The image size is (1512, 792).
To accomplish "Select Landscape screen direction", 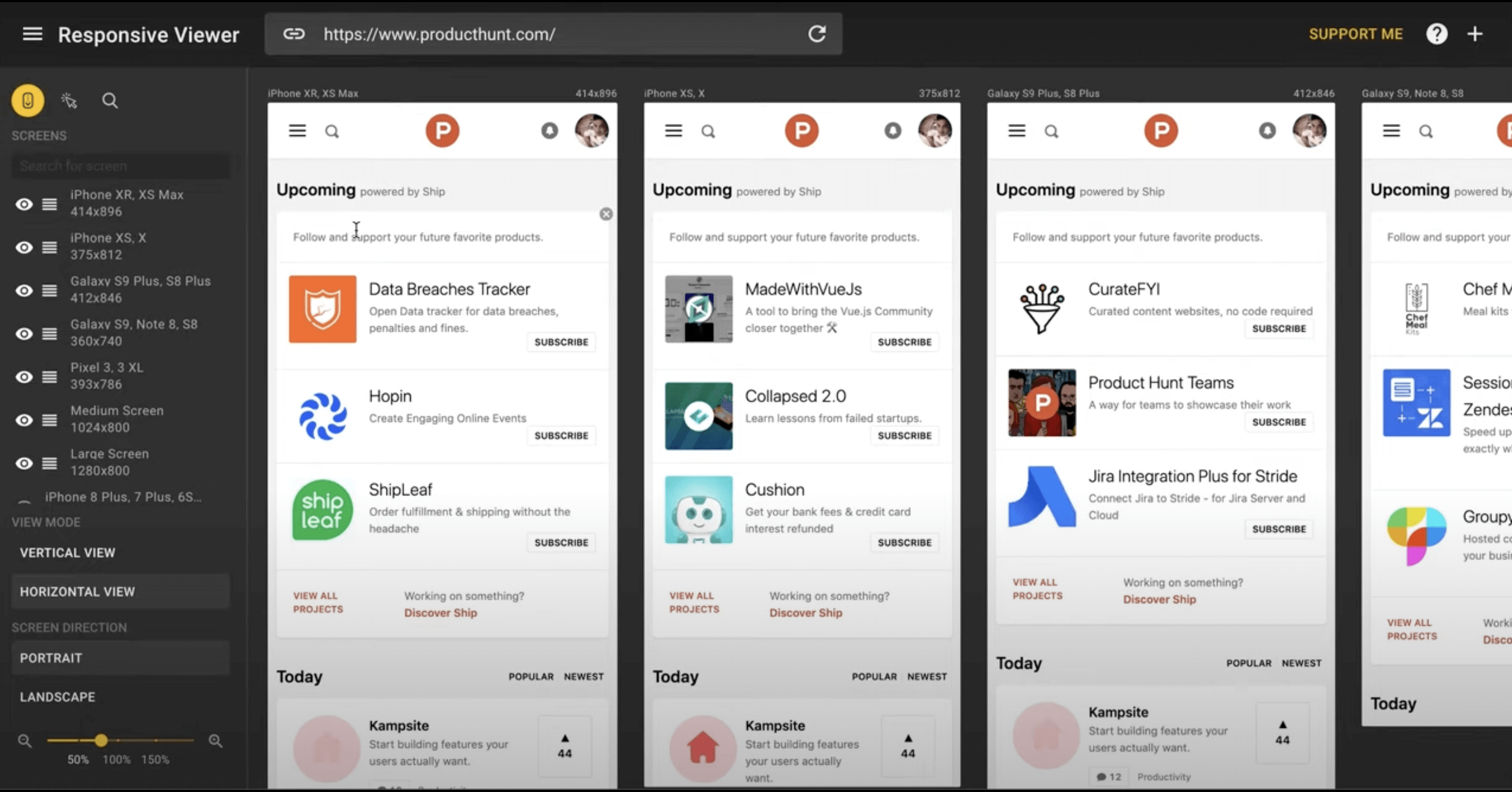I will 57,697.
